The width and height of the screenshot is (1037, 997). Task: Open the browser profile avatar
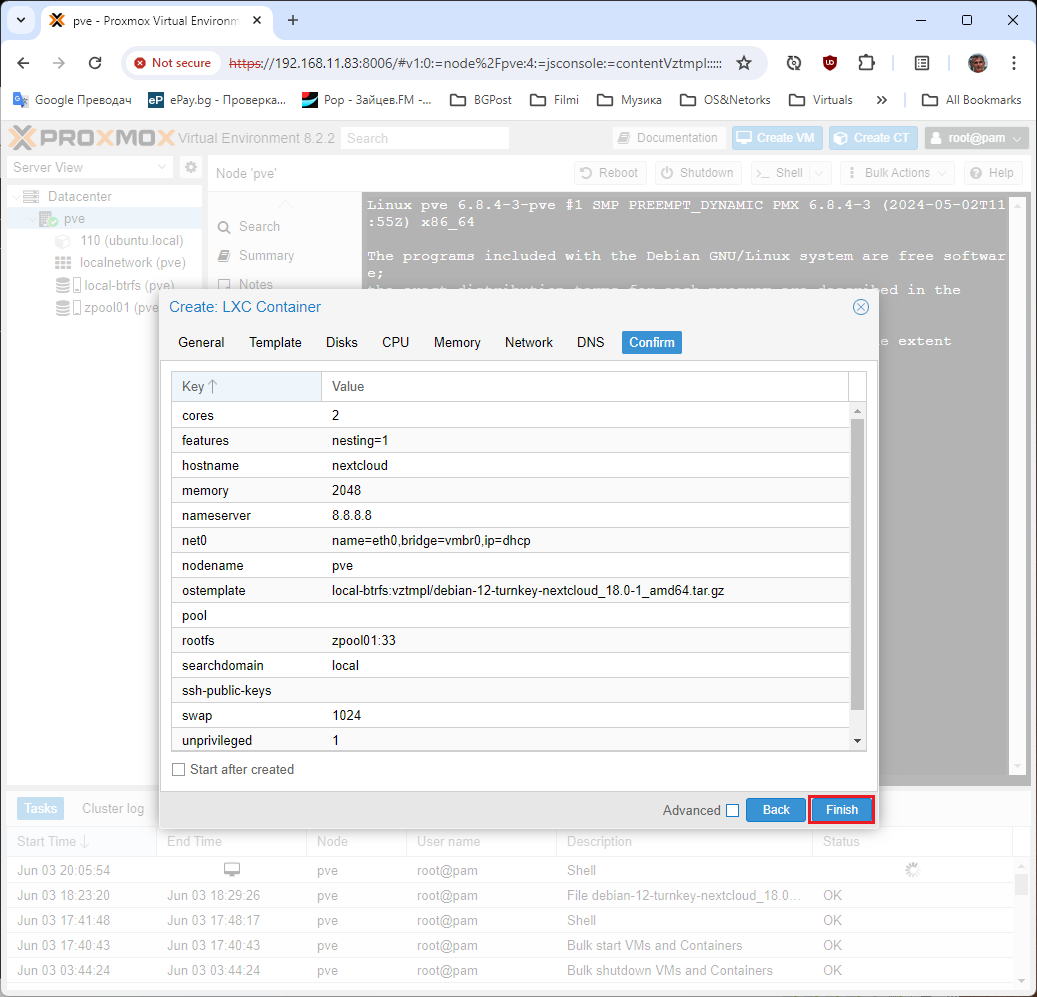tap(977, 63)
